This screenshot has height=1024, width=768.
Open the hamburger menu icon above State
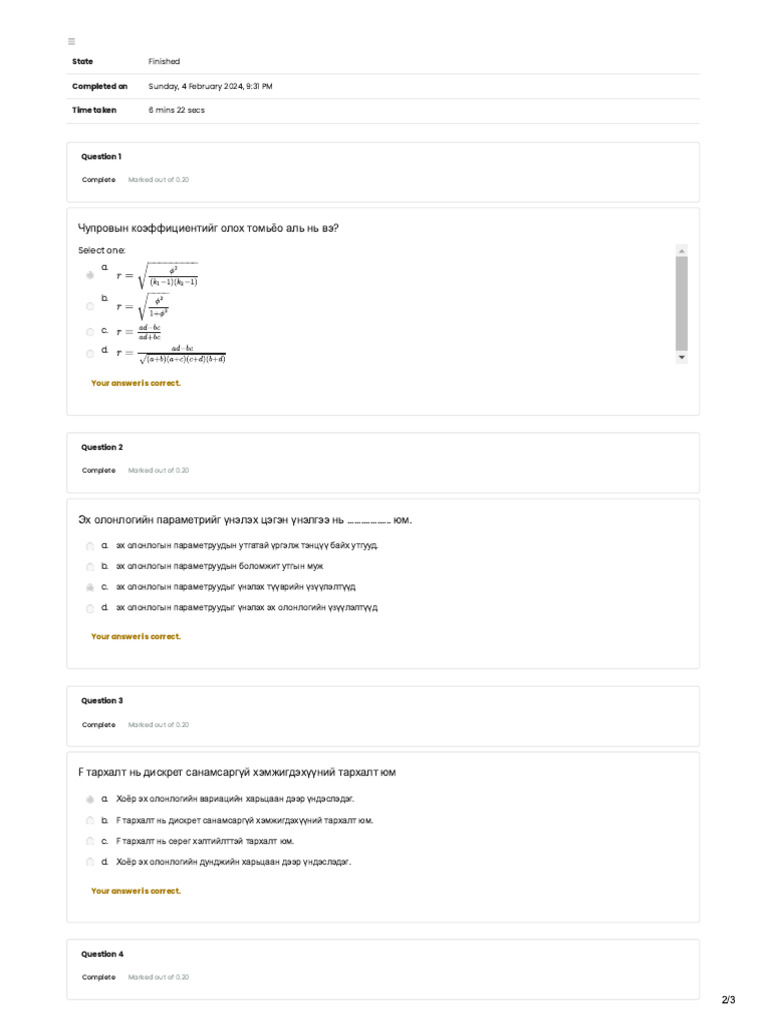click(71, 41)
